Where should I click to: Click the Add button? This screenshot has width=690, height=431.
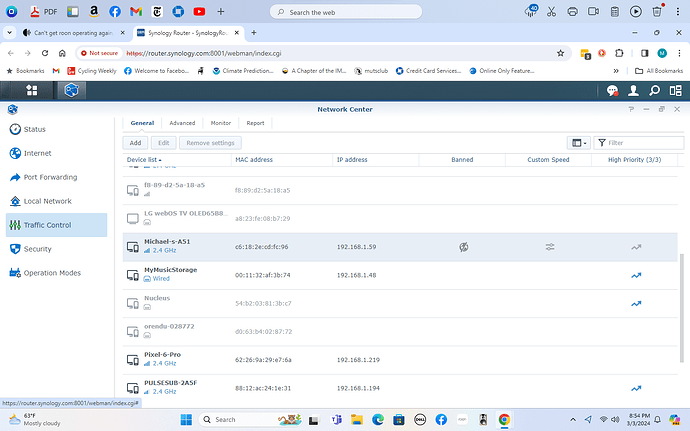tap(136, 143)
